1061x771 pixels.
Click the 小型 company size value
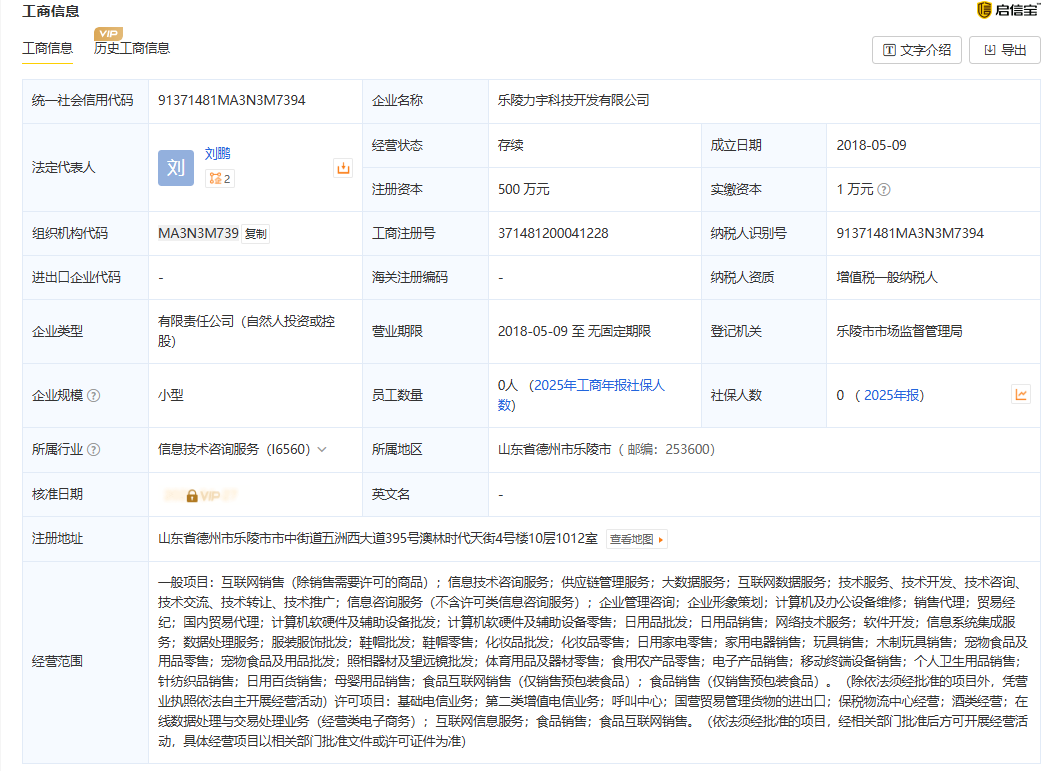point(171,395)
